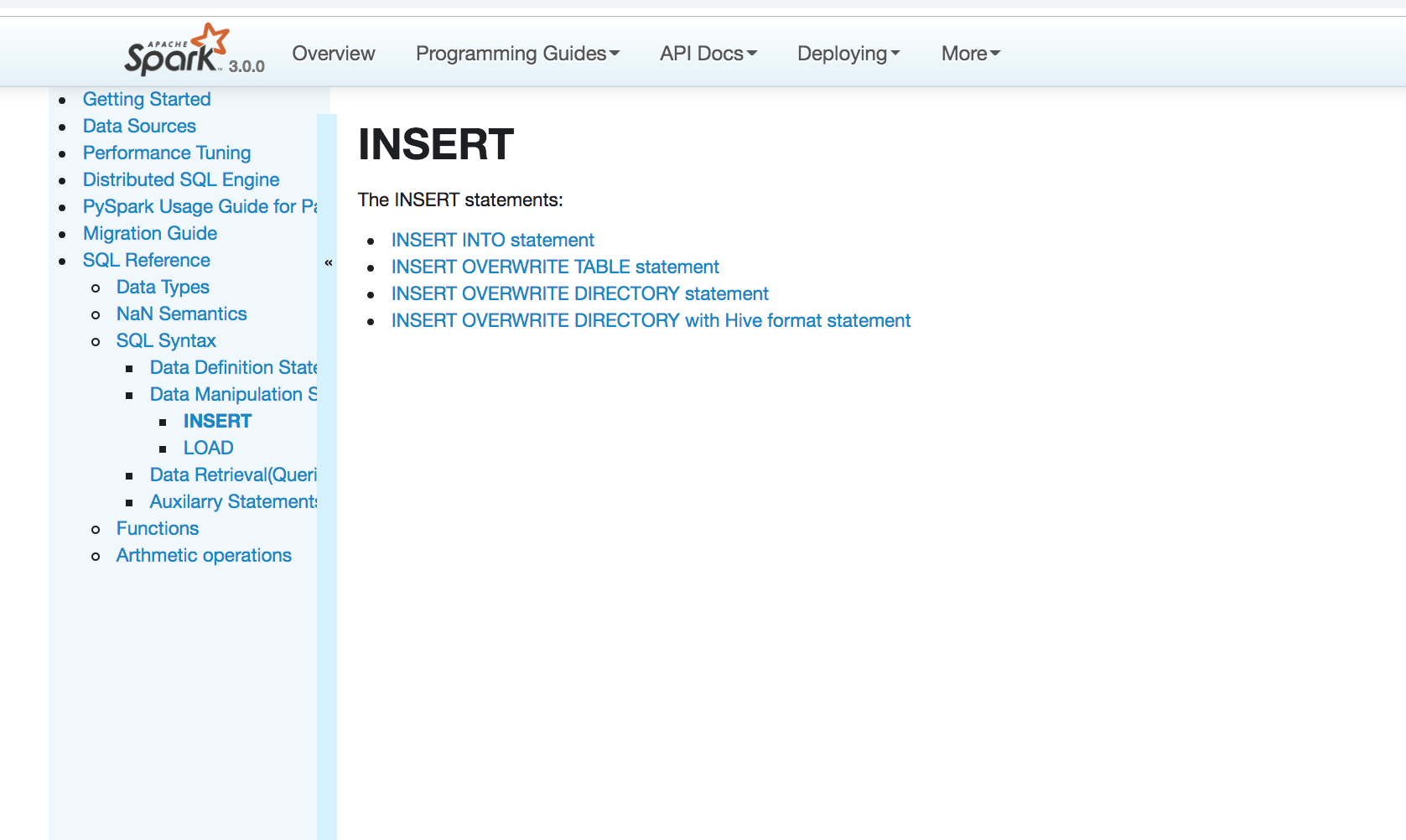This screenshot has height=840, width=1406.
Task: Go to the Migration Guide
Action: [150, 233]
